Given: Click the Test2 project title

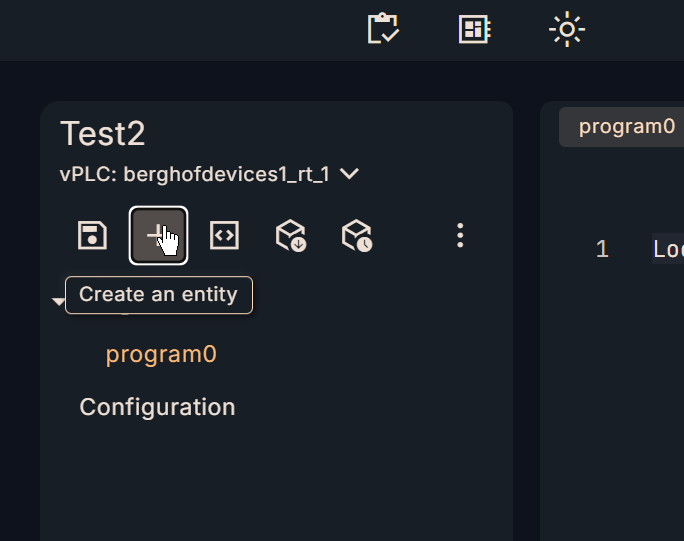Looking at the screenshot, I should (x=103, y=134).
